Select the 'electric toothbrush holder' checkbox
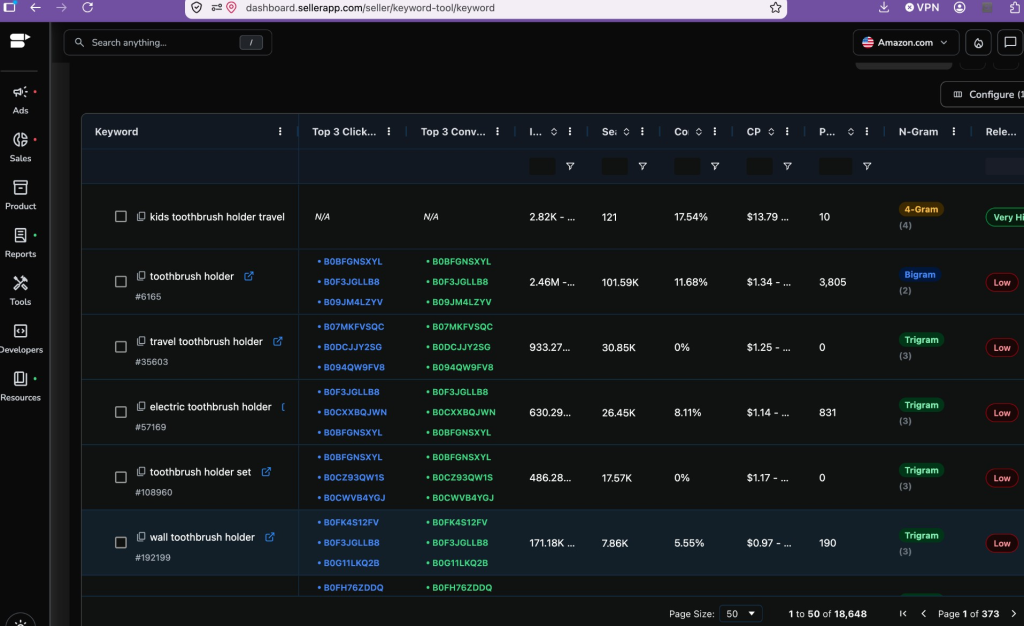1024x626 pixels. pos(121,413)
